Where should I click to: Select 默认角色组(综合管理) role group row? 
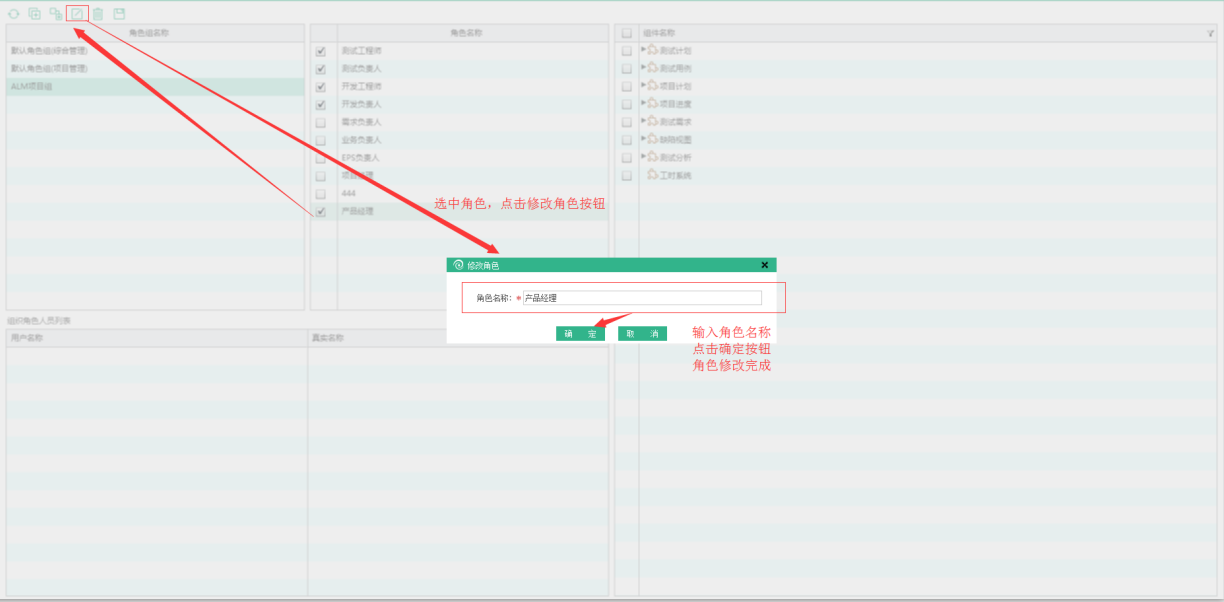click(x=155, y=51)
